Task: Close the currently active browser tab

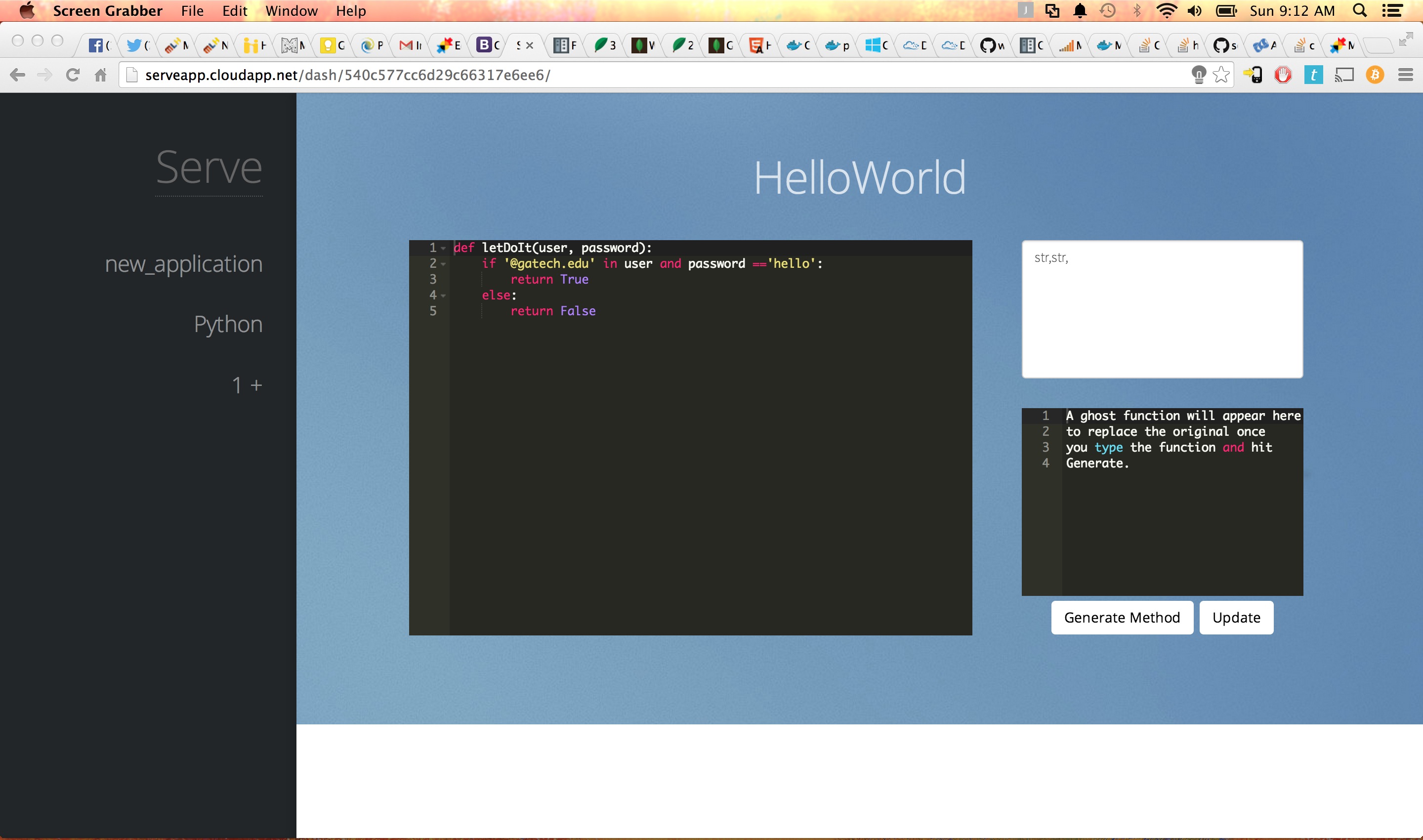Action: (530, 45)
